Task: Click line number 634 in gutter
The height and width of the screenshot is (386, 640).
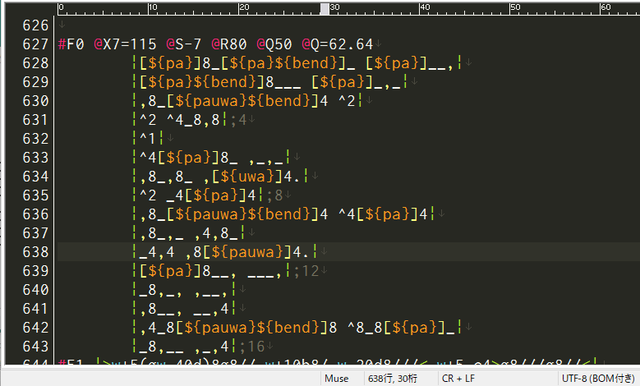Action: (x=36, y=177)
